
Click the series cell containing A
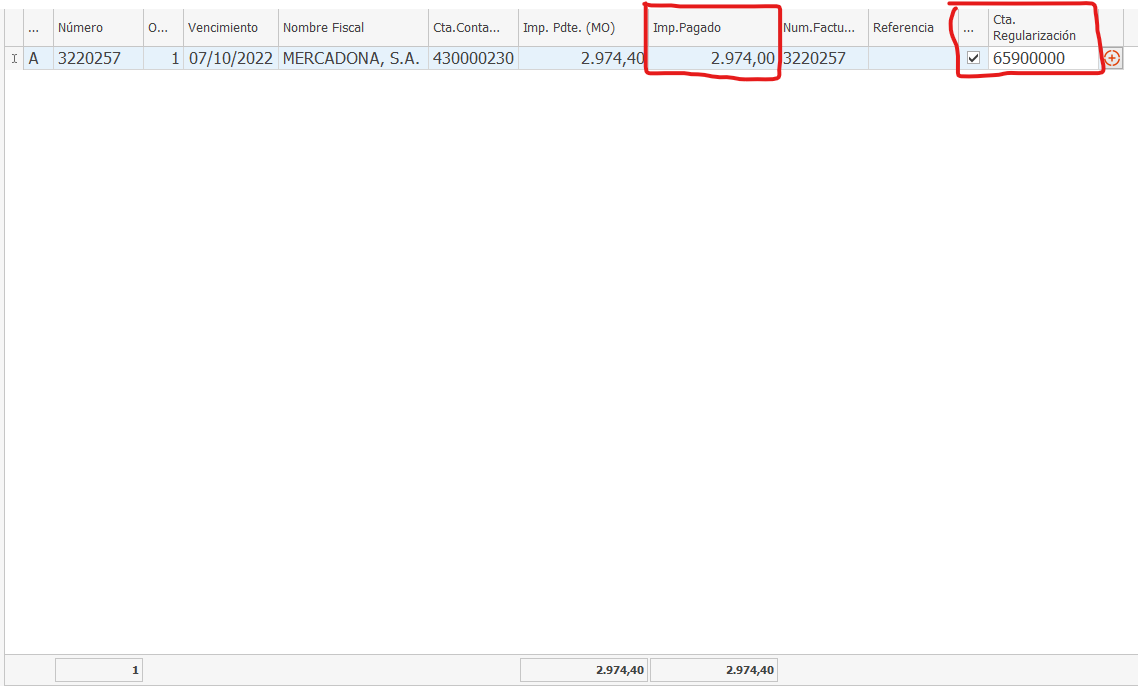point(37,58)
